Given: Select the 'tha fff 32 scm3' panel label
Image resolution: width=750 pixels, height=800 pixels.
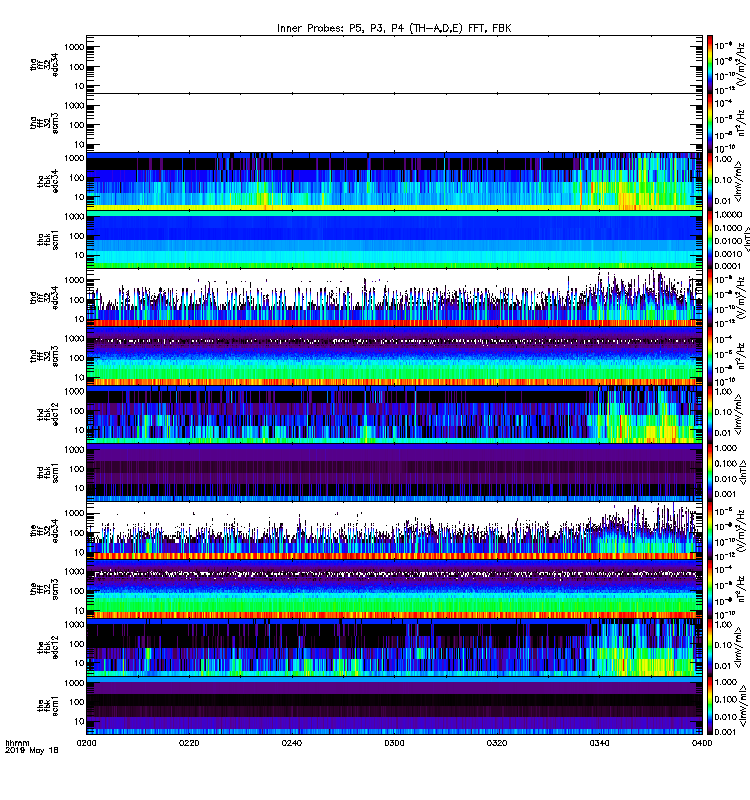Looking at the screenshot, I should click(x=44, y=123).
